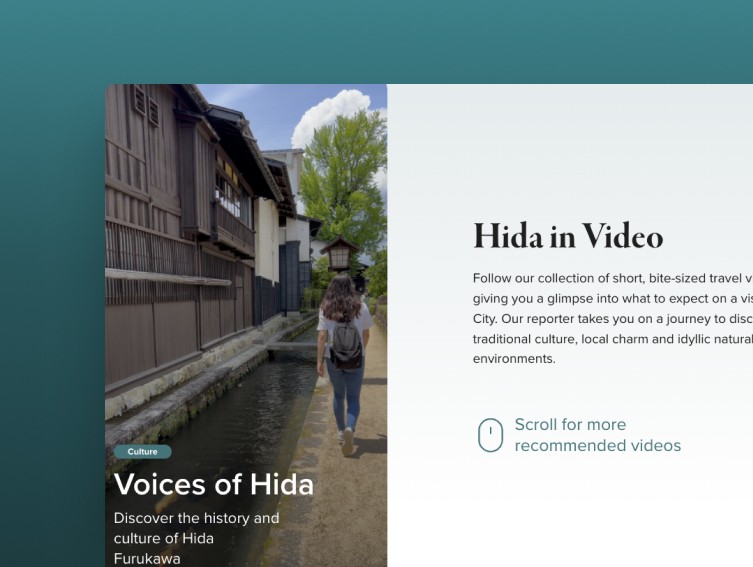Click the word "environments." in the paragraph

pyautogui.click(x=514, y=359)
